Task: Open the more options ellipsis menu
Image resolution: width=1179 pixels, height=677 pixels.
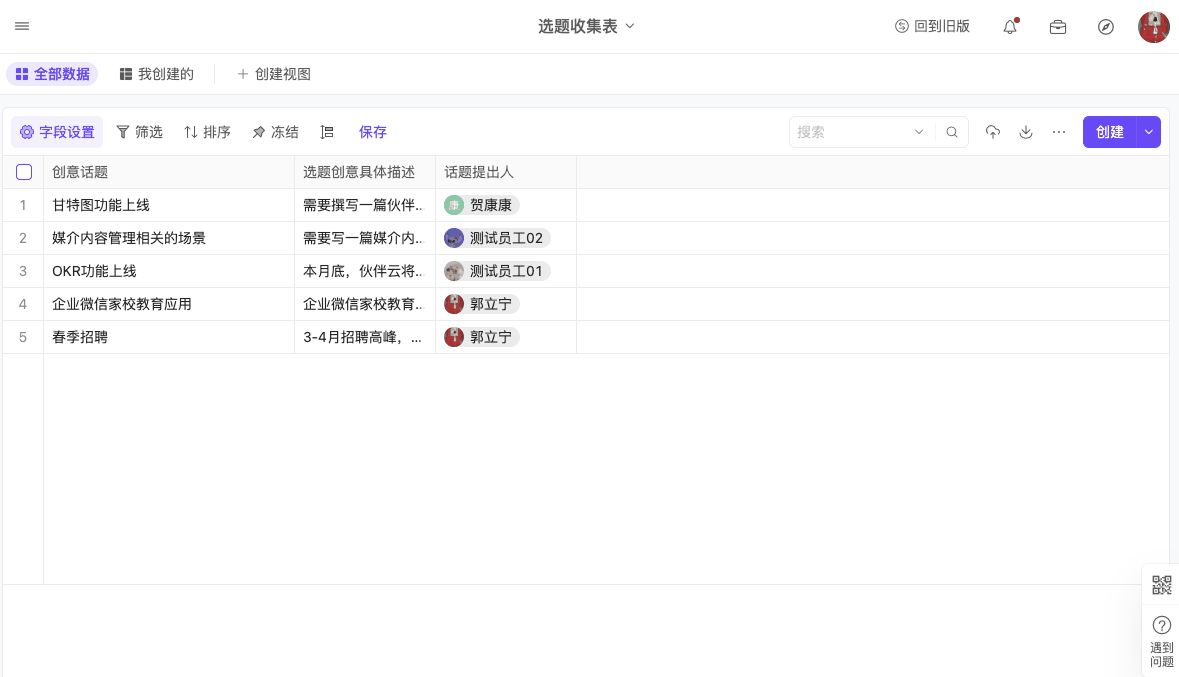Action: pyautogui.click(x=1059, y=132)
